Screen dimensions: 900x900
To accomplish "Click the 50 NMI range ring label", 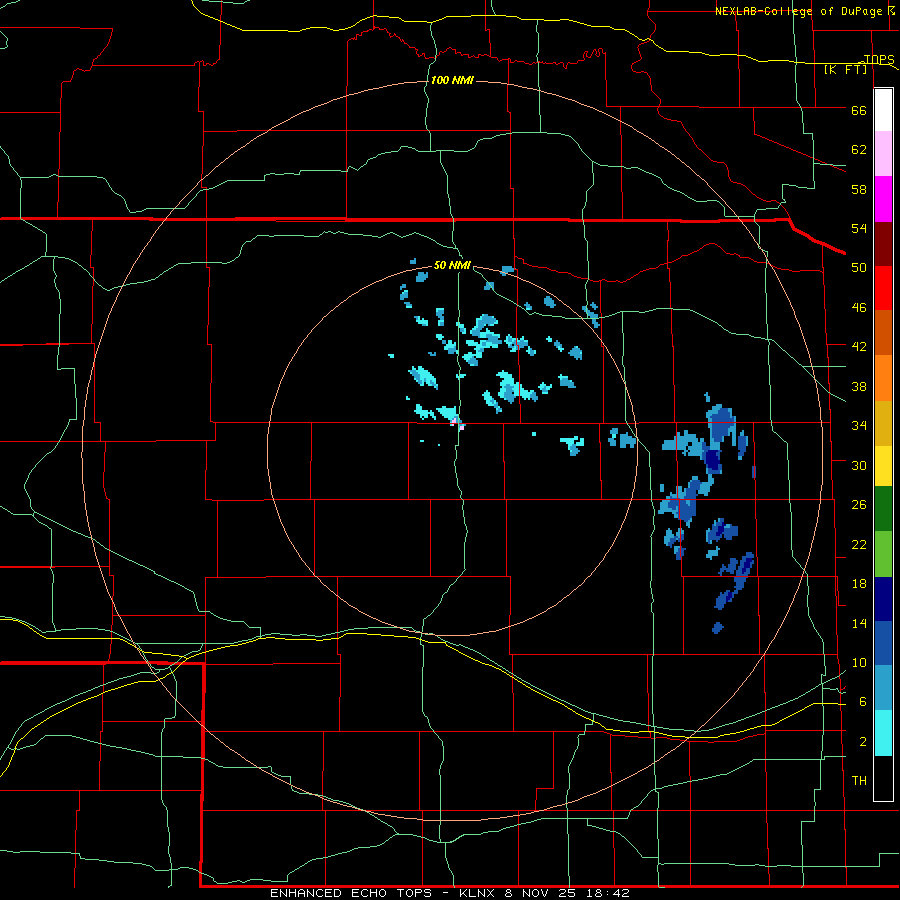I will tap(452, 265).
